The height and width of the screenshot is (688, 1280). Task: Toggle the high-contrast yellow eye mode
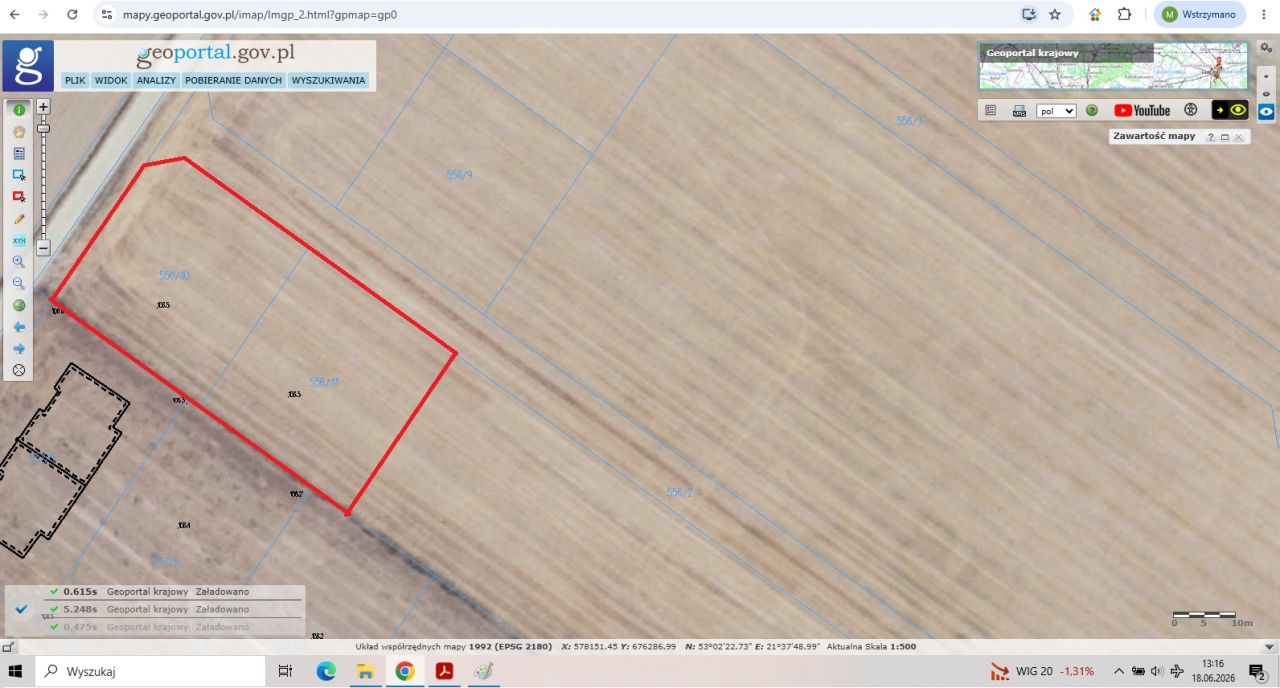click(1230, 110)
